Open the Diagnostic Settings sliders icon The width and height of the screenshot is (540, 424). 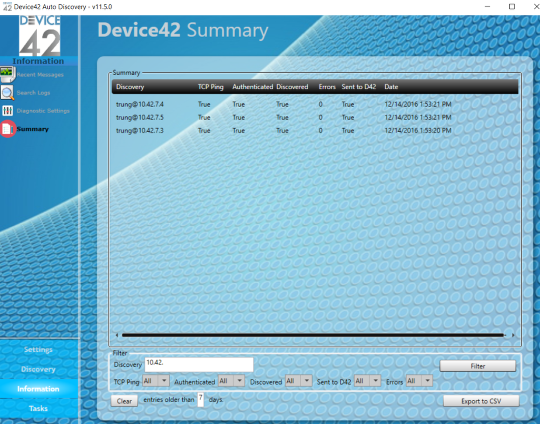[7, 111]
